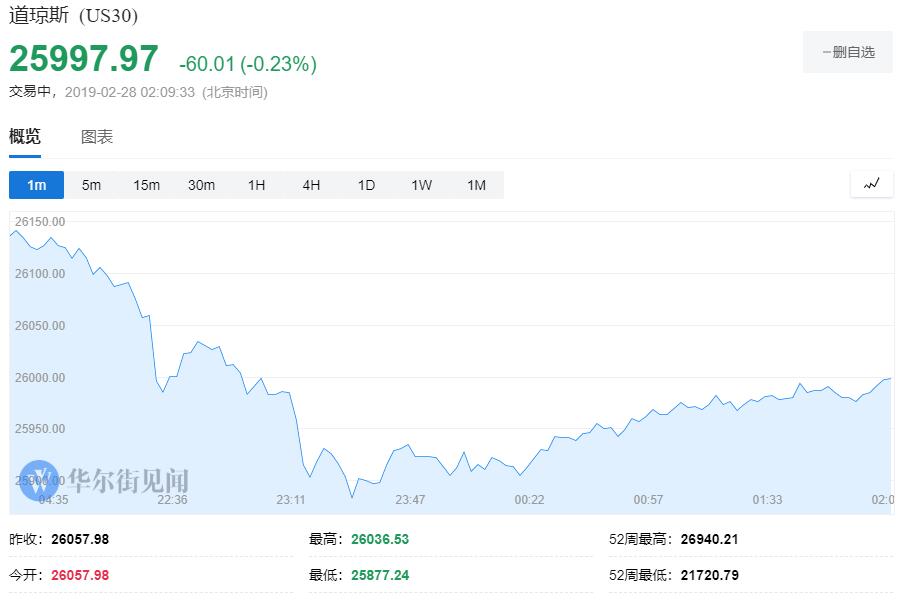Viewport: 900px width, 602px height.
Task: Remove the index via 删自选 button
Action: coord(847,52)
